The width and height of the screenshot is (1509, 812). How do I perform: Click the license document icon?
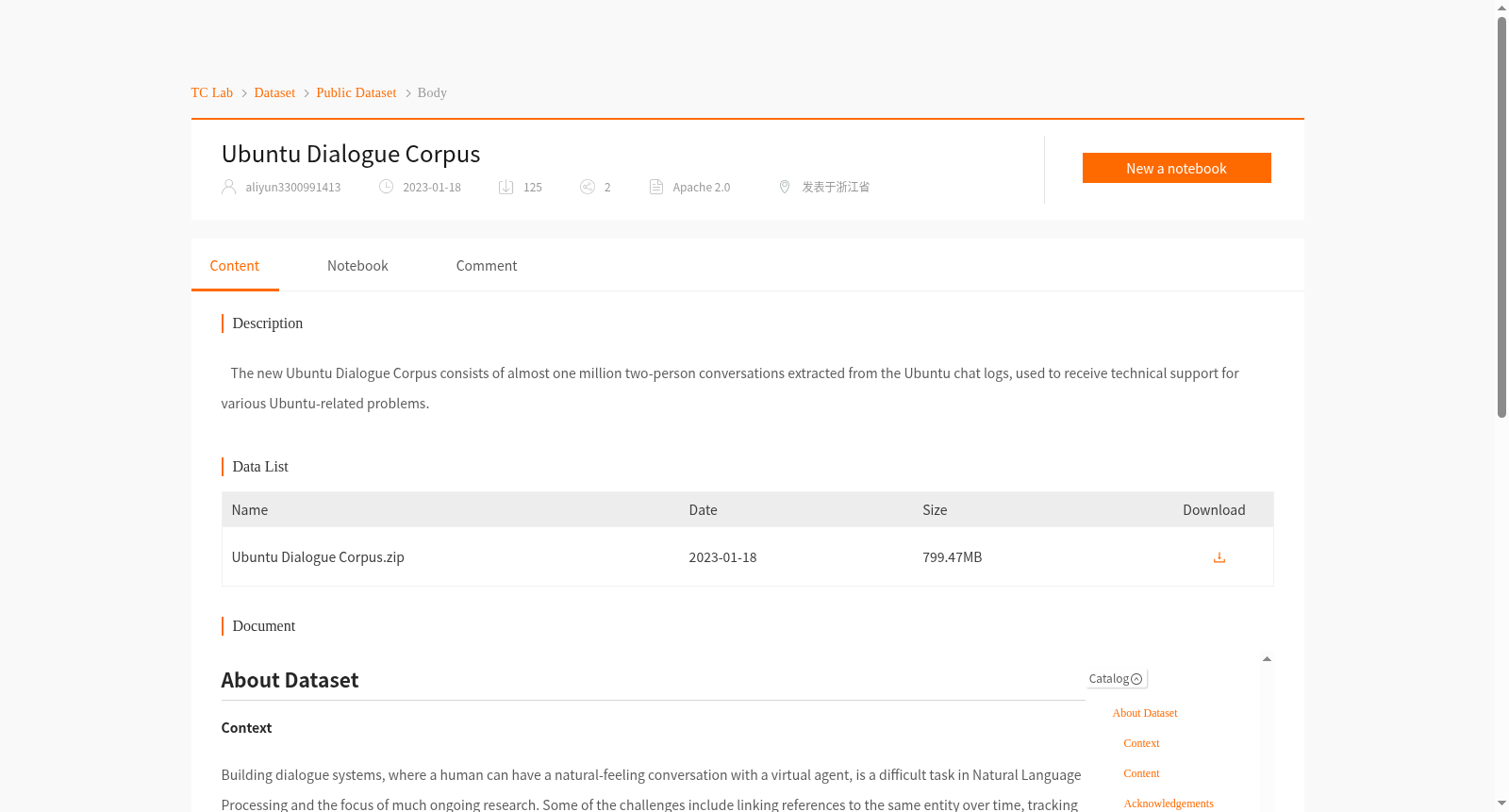pos(656,187)
